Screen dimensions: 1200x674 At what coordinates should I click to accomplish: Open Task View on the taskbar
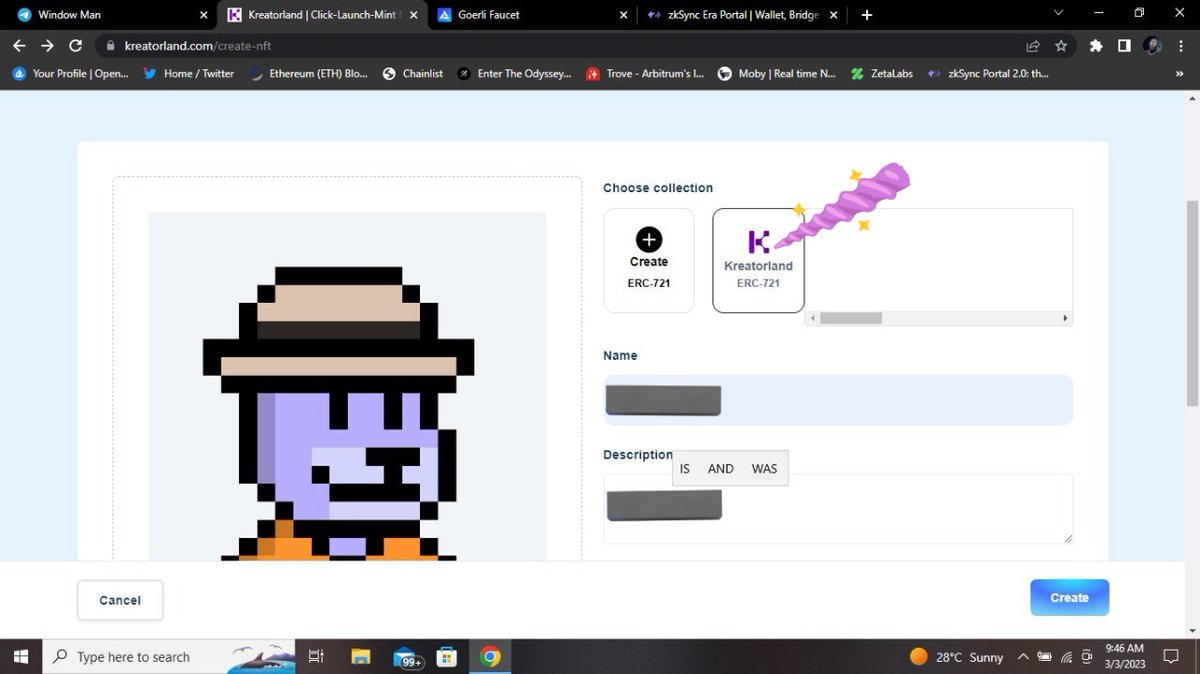point(316,656)
